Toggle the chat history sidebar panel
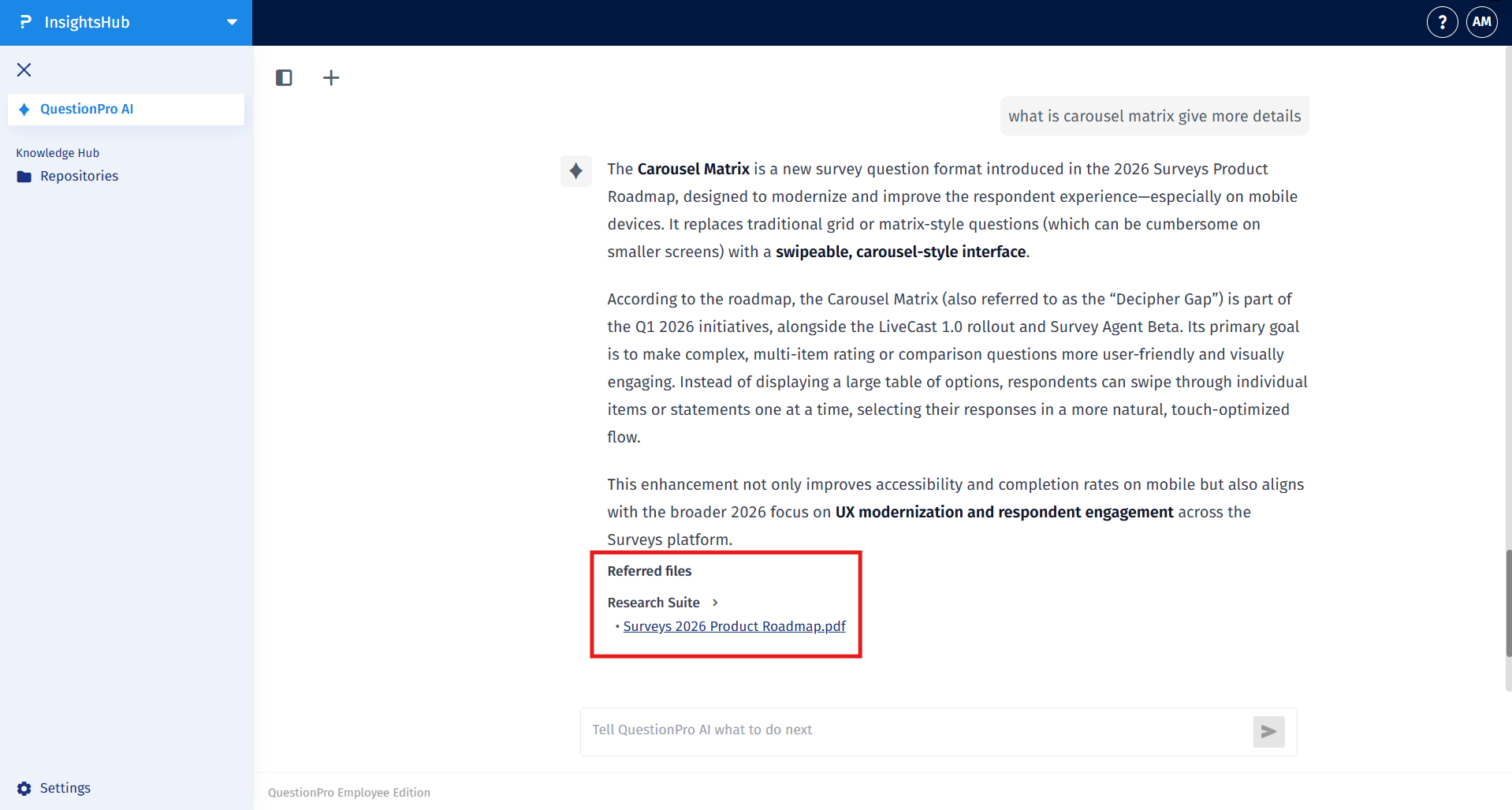 pos(284,77)
